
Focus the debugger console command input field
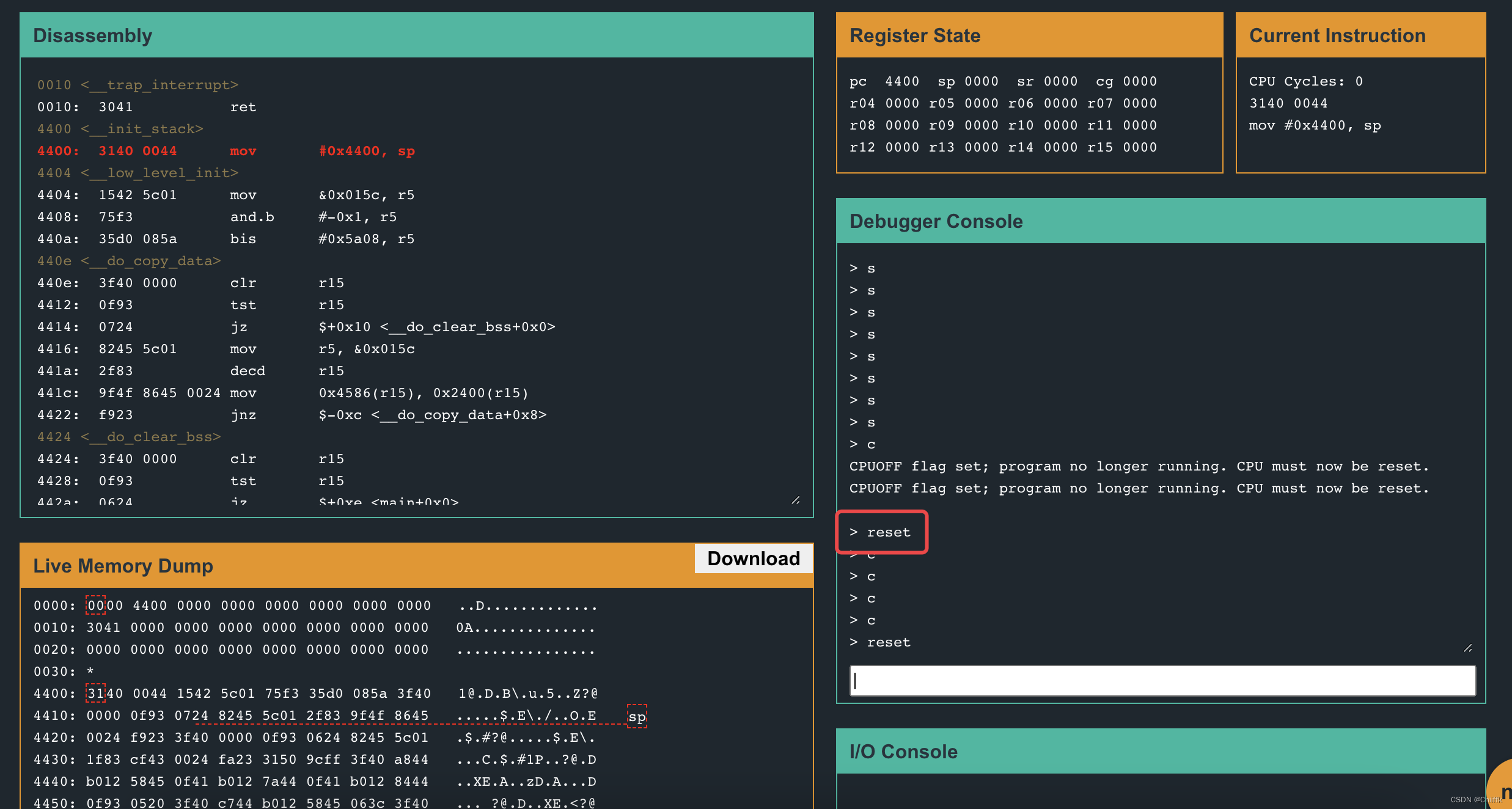tap(1162, 681)
